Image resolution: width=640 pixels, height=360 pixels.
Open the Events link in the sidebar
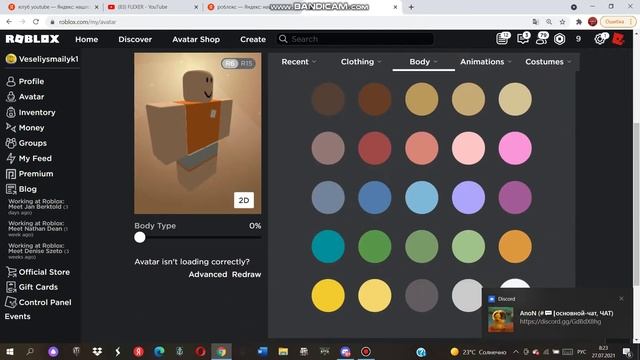pyautogui.click(x=18, y=316)
